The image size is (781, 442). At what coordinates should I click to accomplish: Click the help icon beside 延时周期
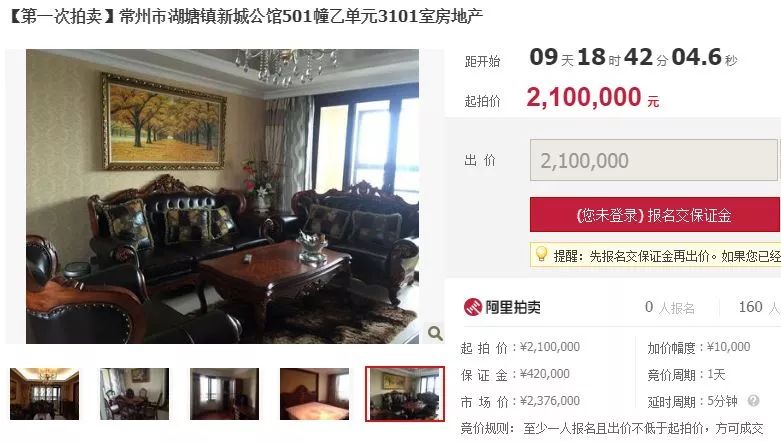click(x=753, y=401)
